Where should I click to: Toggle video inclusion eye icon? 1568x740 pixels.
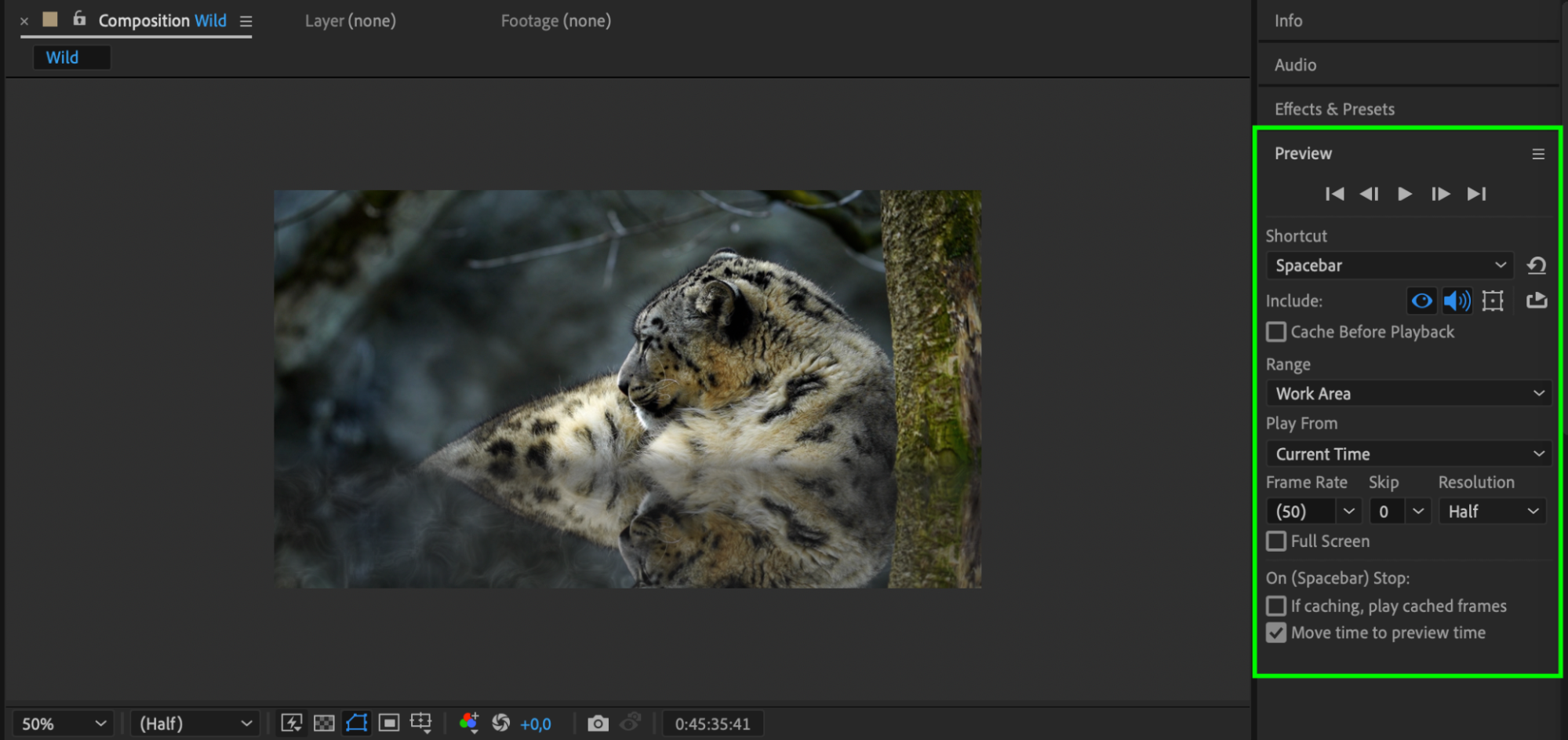[1421, 301]
